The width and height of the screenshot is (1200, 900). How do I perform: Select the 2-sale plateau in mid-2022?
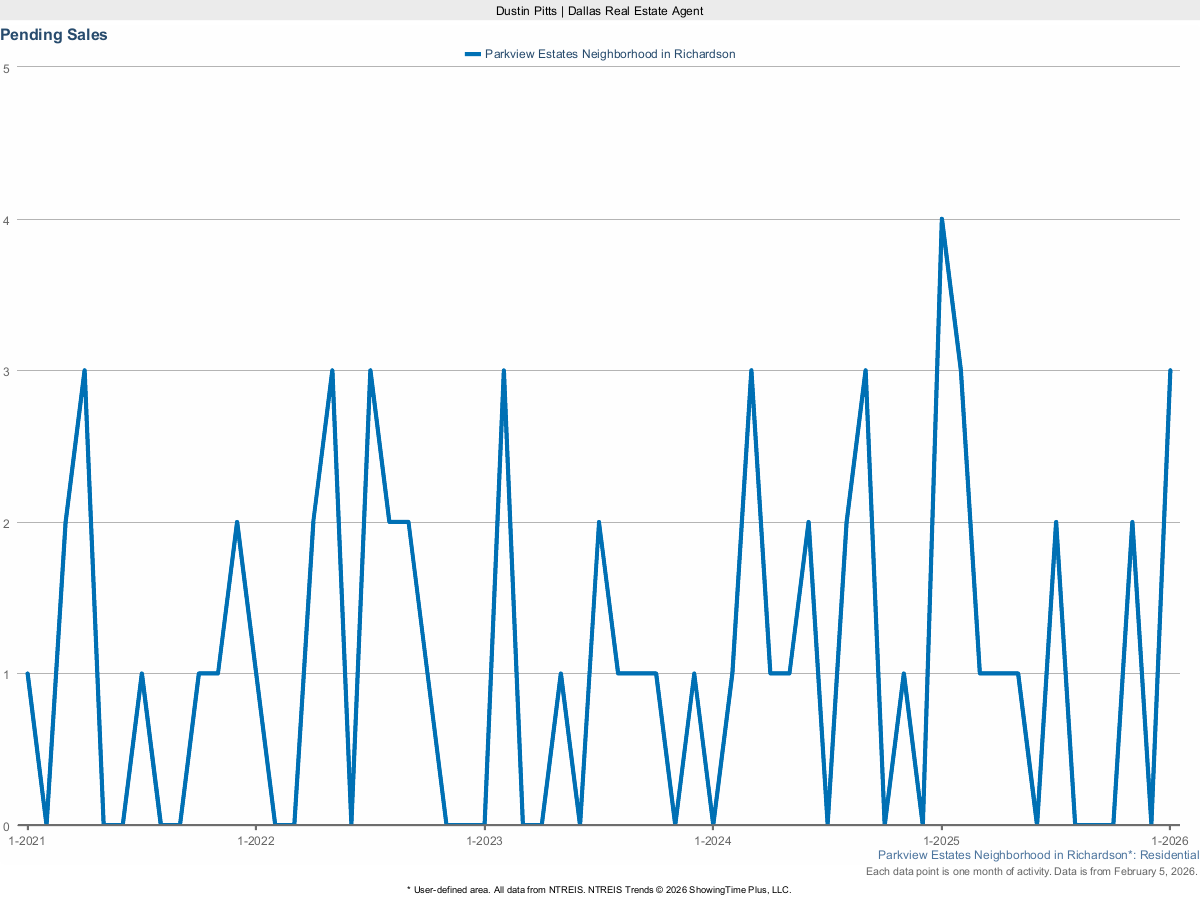point(398,522)
